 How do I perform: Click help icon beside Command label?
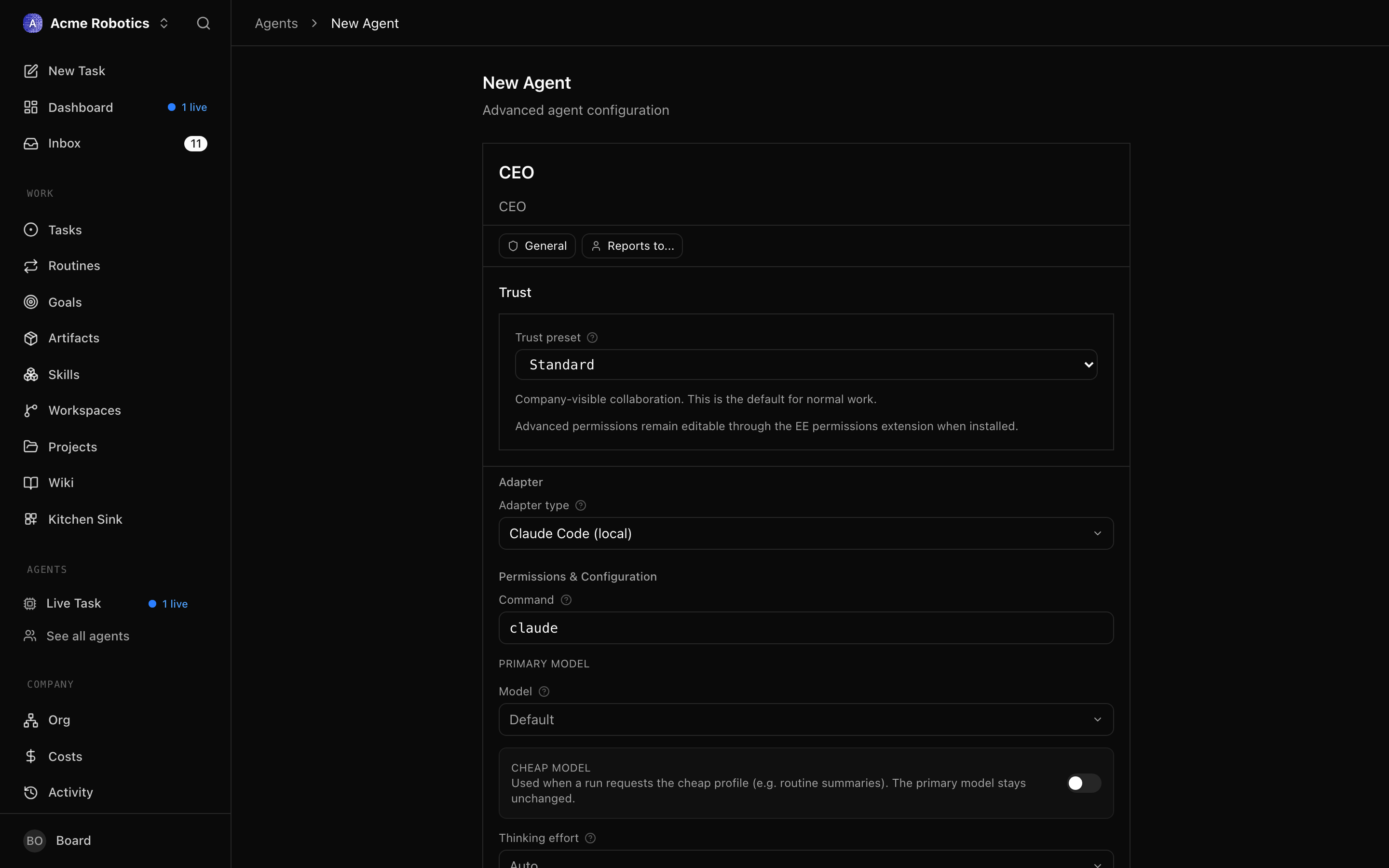click(566, 600)
